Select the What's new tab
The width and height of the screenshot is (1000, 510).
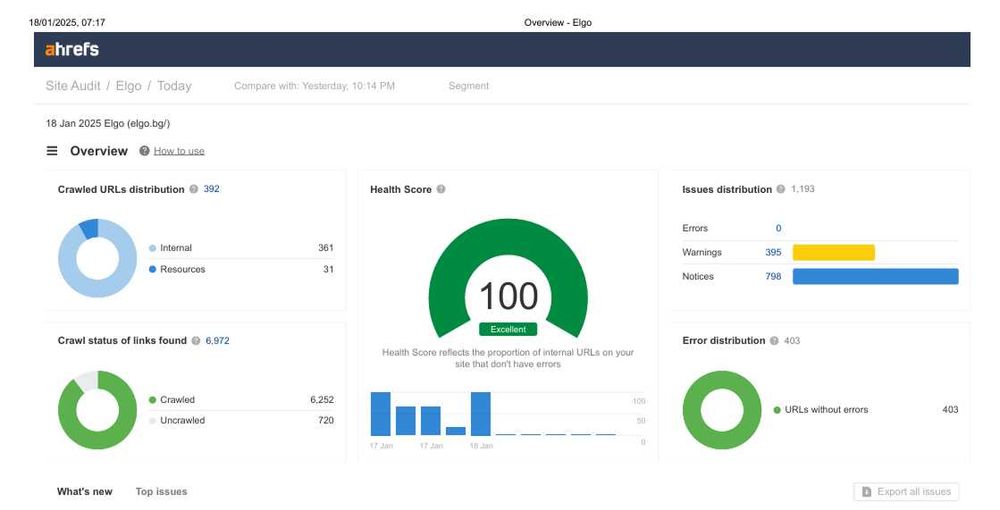(x=85, y=492)
